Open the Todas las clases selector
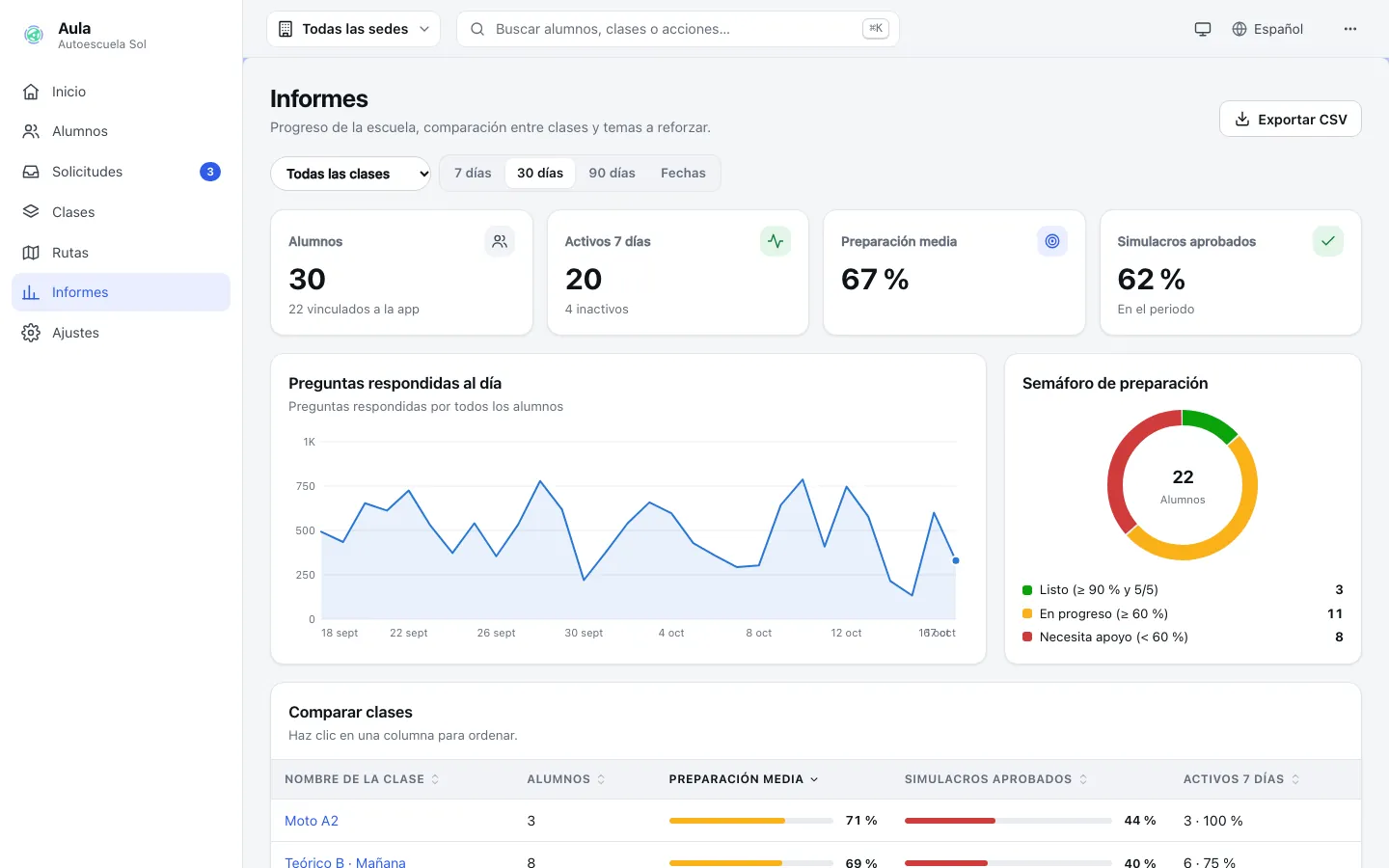This screenshot has width=1389, height=868. click(350, 174)
